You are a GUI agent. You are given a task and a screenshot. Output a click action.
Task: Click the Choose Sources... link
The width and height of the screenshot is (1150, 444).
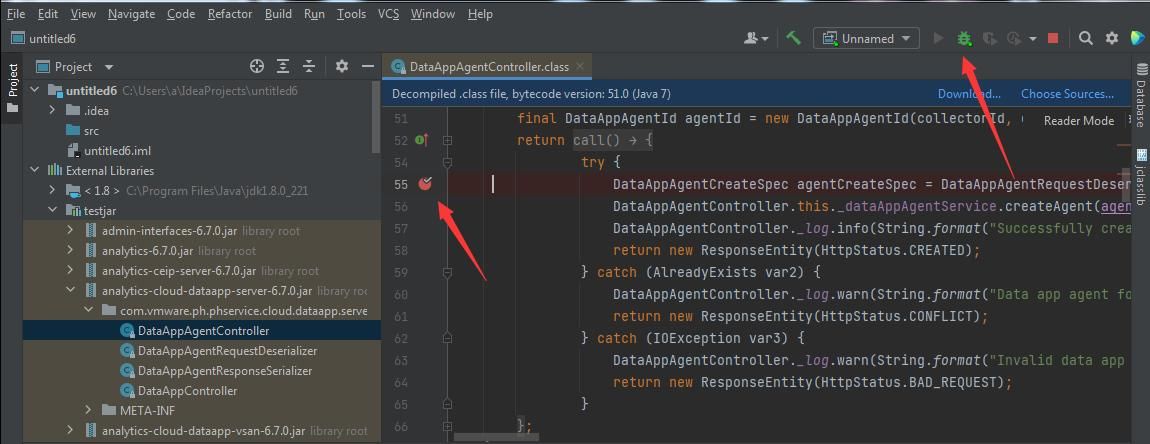(1067, 94)
